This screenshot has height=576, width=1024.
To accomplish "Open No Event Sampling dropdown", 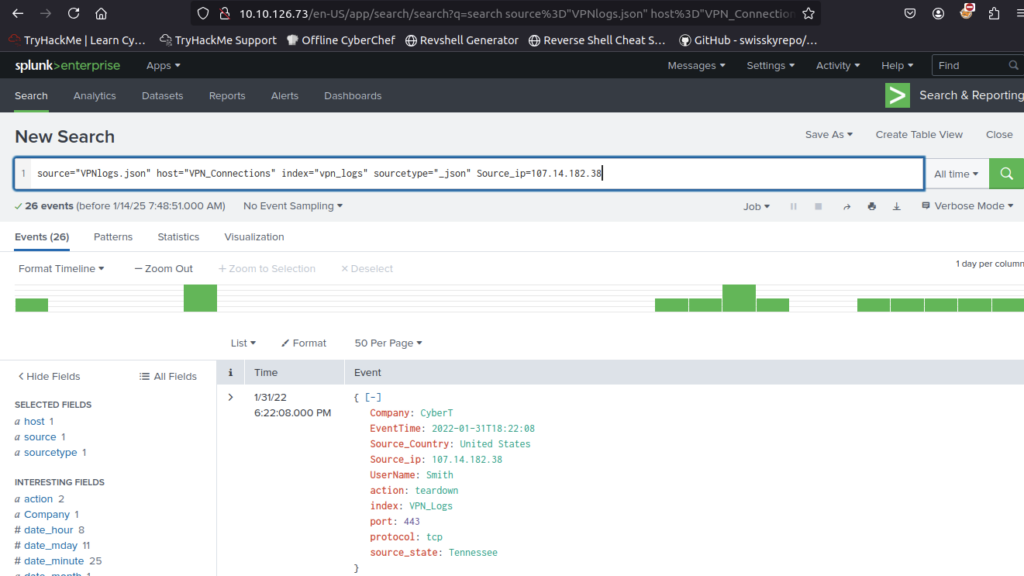I will tap(293, 206).
